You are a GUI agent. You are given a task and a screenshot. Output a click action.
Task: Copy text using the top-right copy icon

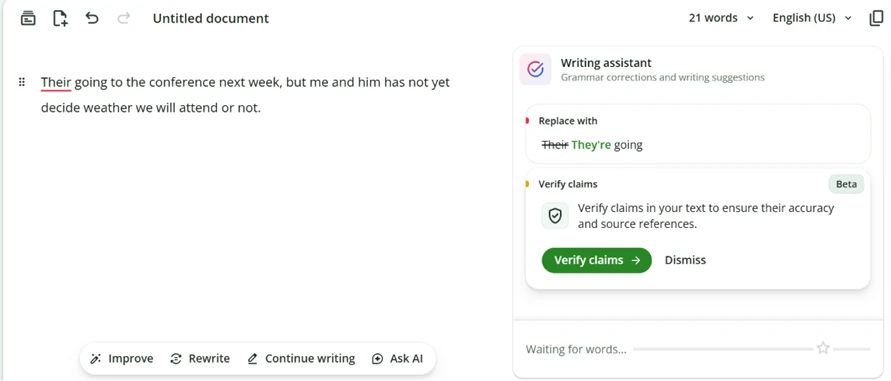click(876, 18)
